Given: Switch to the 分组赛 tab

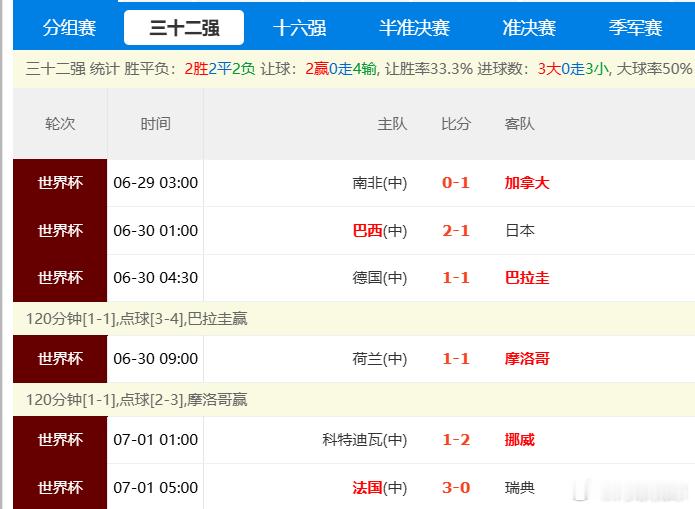Looking at the screenshot, I should (69, 27).
